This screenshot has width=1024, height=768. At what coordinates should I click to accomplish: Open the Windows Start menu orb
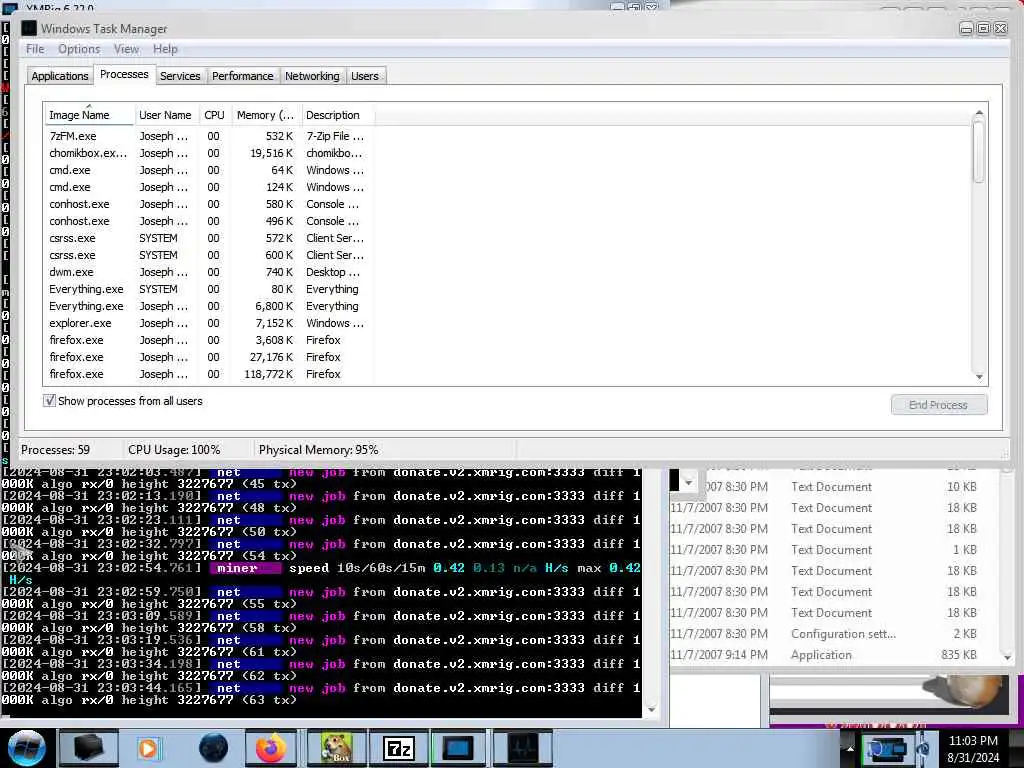[x=27, y=748]
